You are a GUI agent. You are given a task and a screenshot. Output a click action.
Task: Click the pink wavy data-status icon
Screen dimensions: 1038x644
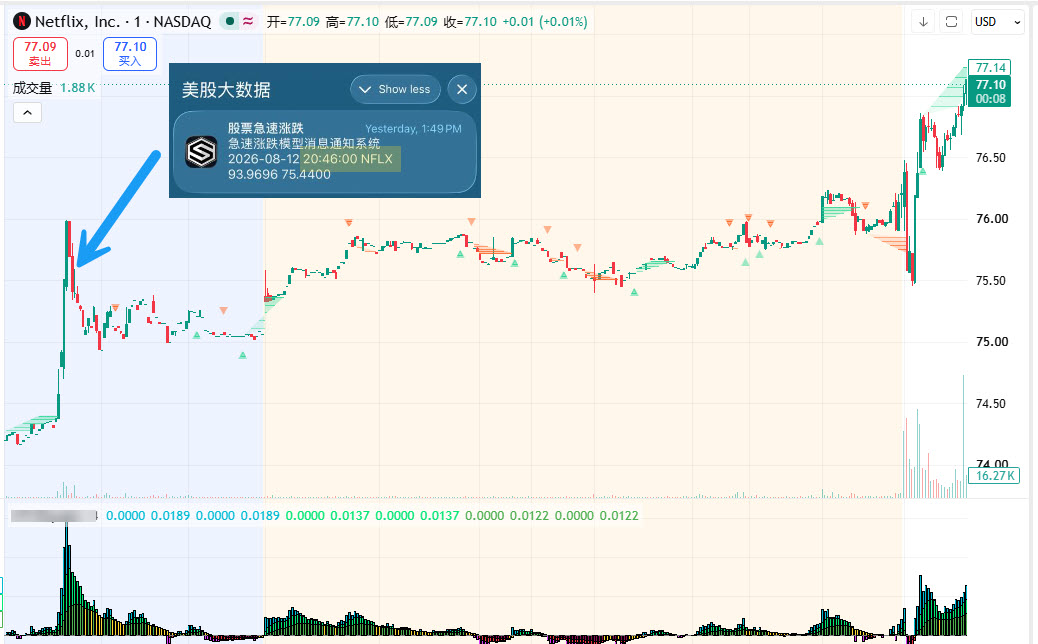pyautogui.click(x=248, y=21)
